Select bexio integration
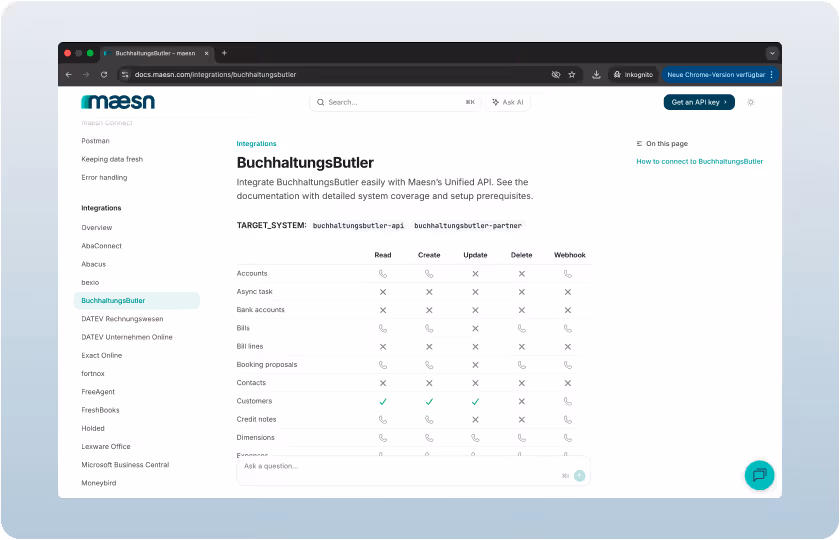Viewport: 840px width, 540px height. point(90,282)
